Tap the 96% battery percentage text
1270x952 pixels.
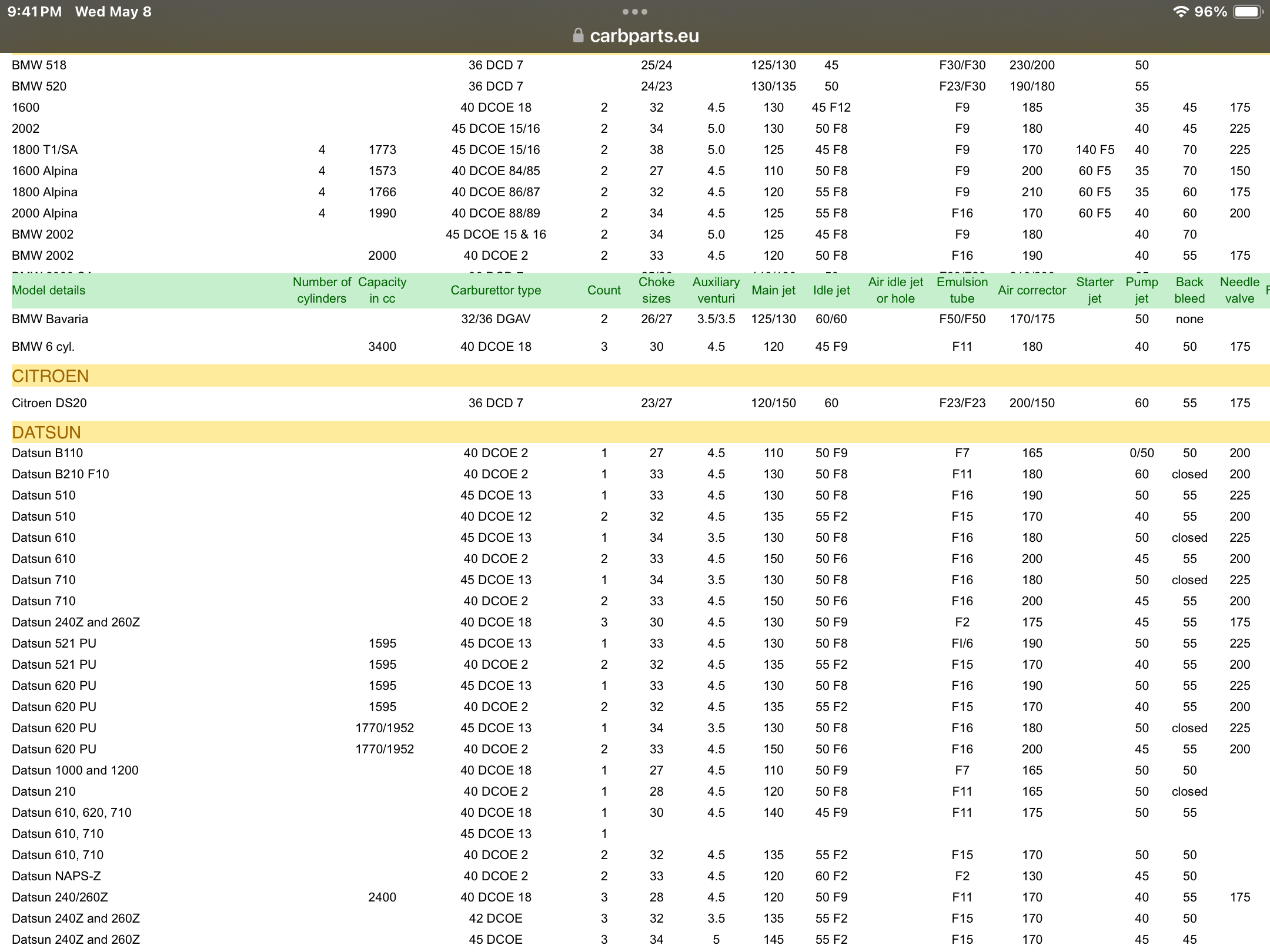pyautogui.click(x=1210, y=12)
